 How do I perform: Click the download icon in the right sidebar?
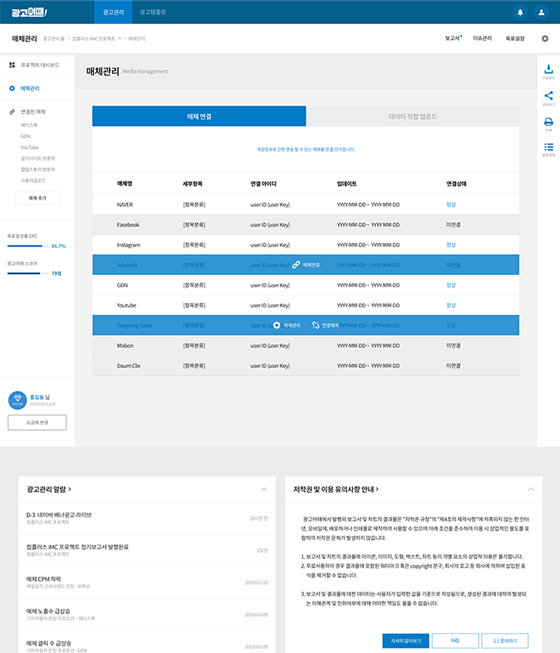click(x=549, y=69)
